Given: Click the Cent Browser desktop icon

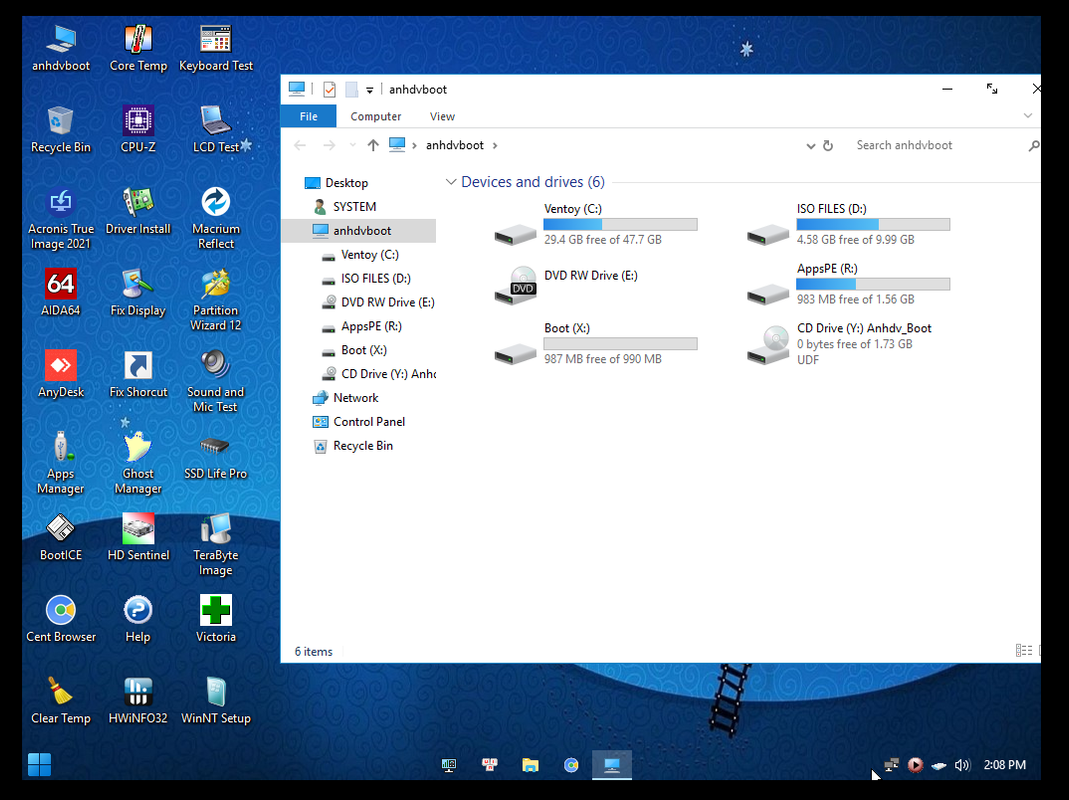Looking at the screenshot, I should point(61,619).
